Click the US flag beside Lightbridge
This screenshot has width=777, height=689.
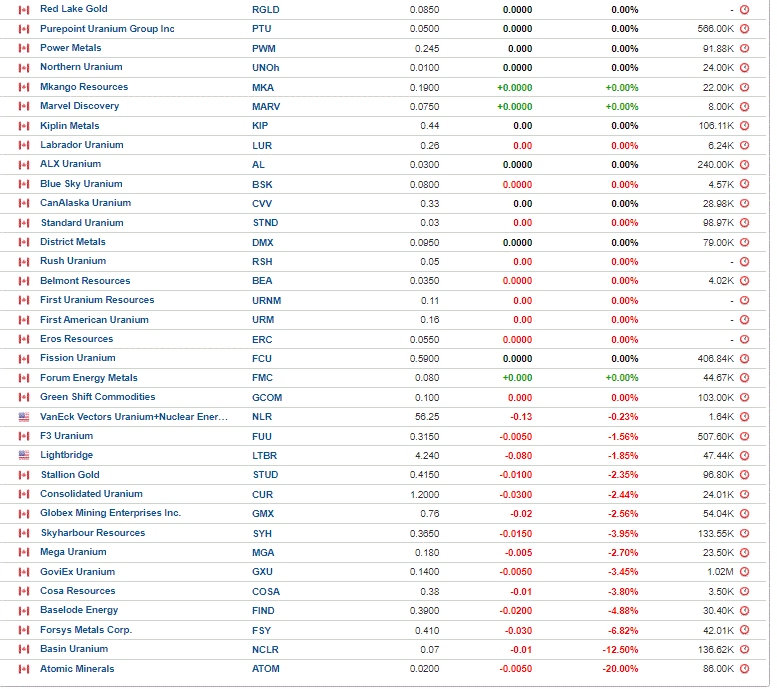pyautogui.click(x=24, y=455)
